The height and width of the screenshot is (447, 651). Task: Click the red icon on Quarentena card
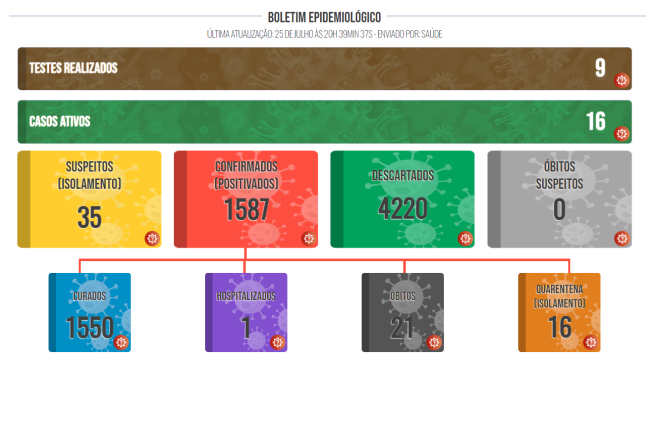(x=591, y=342)
